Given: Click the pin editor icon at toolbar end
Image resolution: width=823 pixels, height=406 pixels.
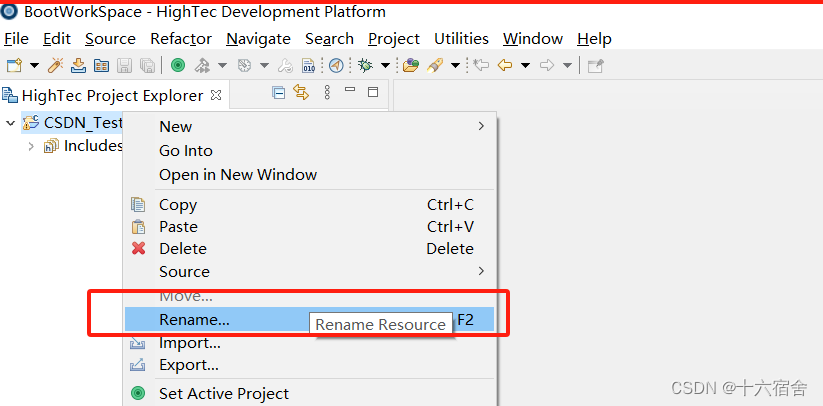Looking at the screenshot, I should (x=596, y=66).
